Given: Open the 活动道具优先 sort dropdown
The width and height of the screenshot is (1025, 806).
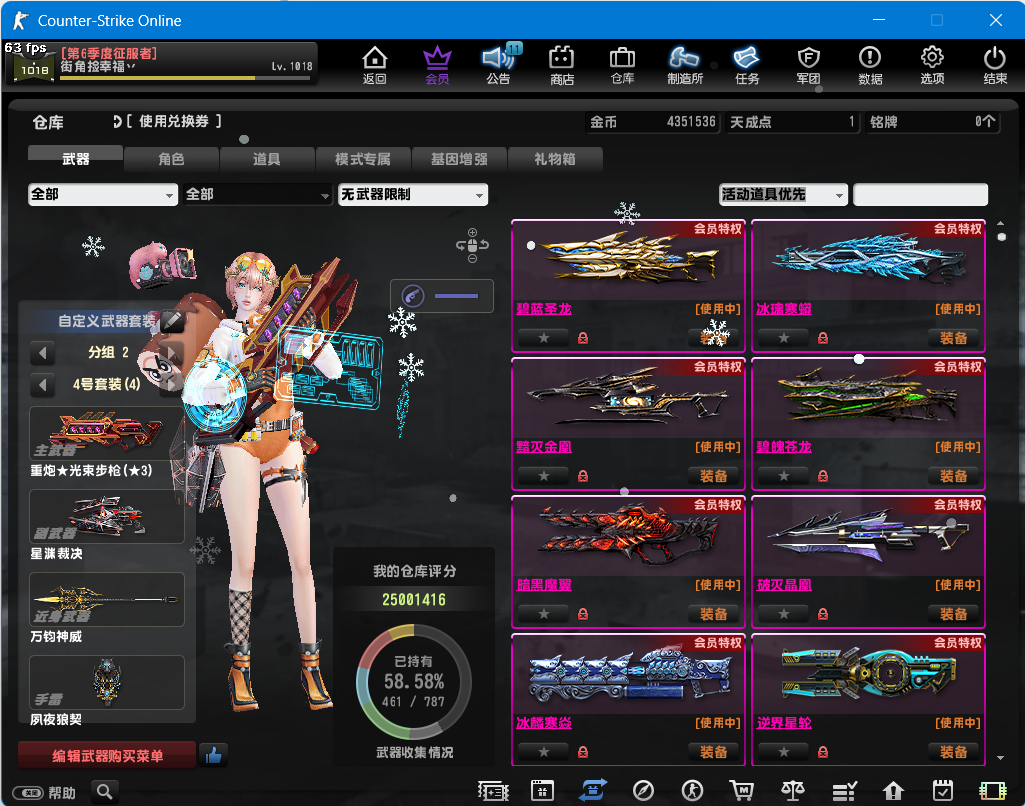Looking at the screenshot, I should point(782,195).
